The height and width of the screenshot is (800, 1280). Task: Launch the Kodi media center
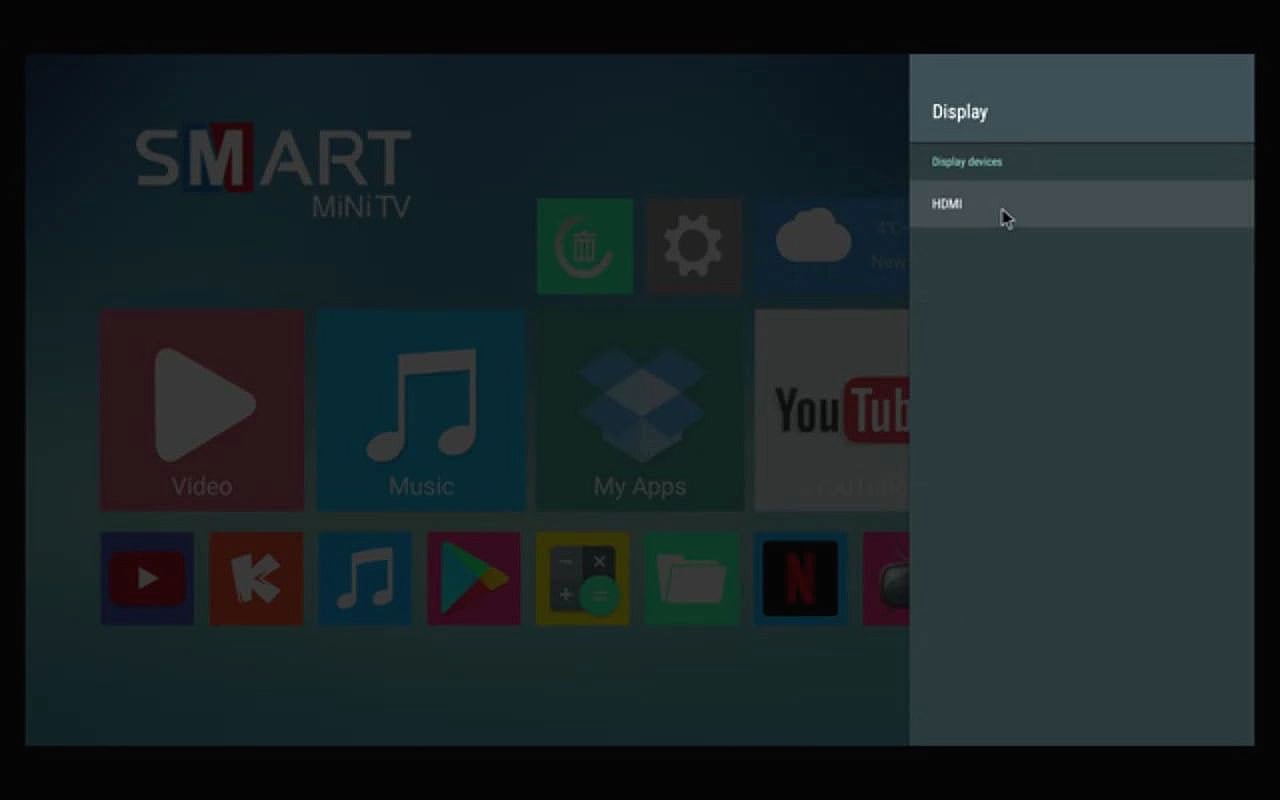point(256,578)
